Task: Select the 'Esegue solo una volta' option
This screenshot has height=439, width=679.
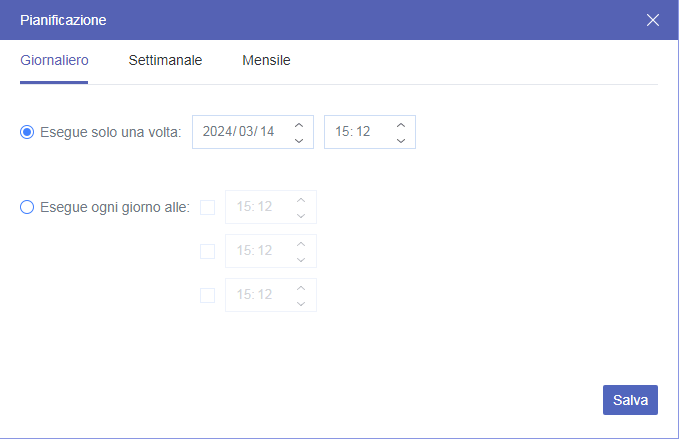Action: tap(27, 132)
